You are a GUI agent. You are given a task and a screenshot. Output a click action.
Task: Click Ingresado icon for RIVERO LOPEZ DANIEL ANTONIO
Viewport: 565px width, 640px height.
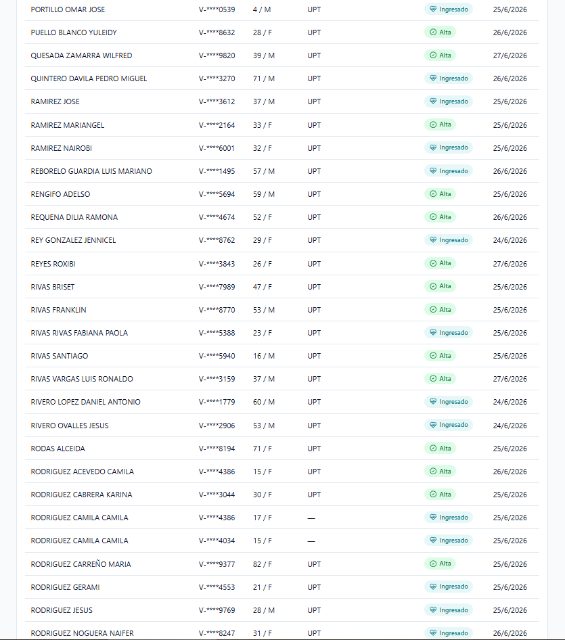pos(433,402)
